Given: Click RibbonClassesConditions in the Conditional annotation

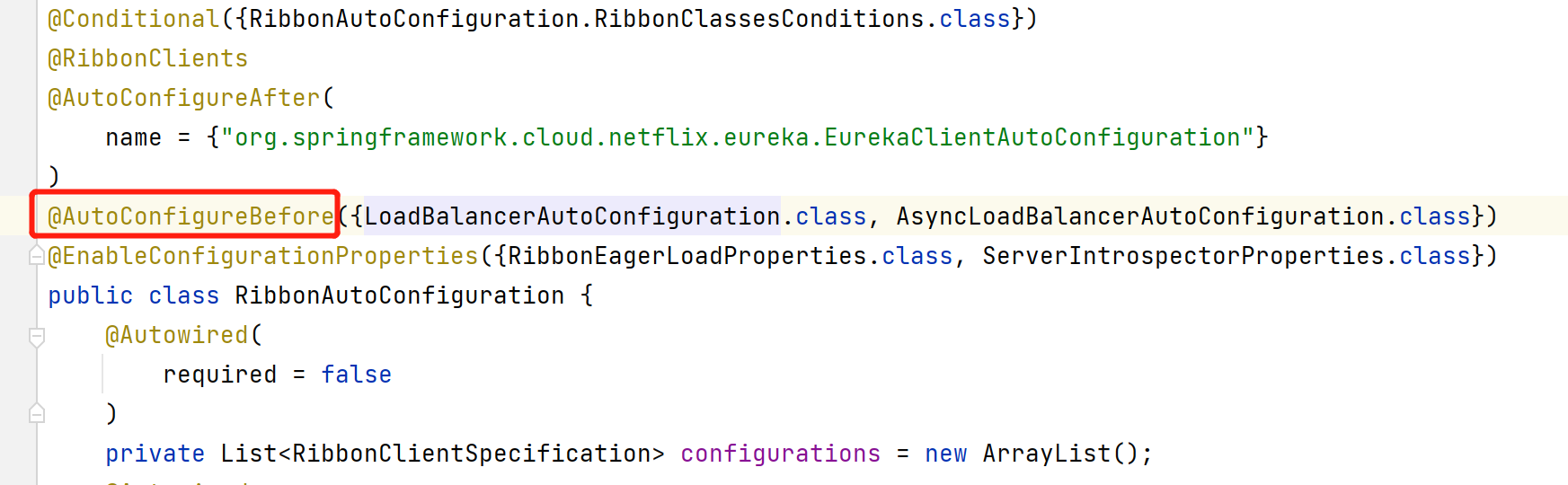Looking at the screenshot, I should [759, 19].
